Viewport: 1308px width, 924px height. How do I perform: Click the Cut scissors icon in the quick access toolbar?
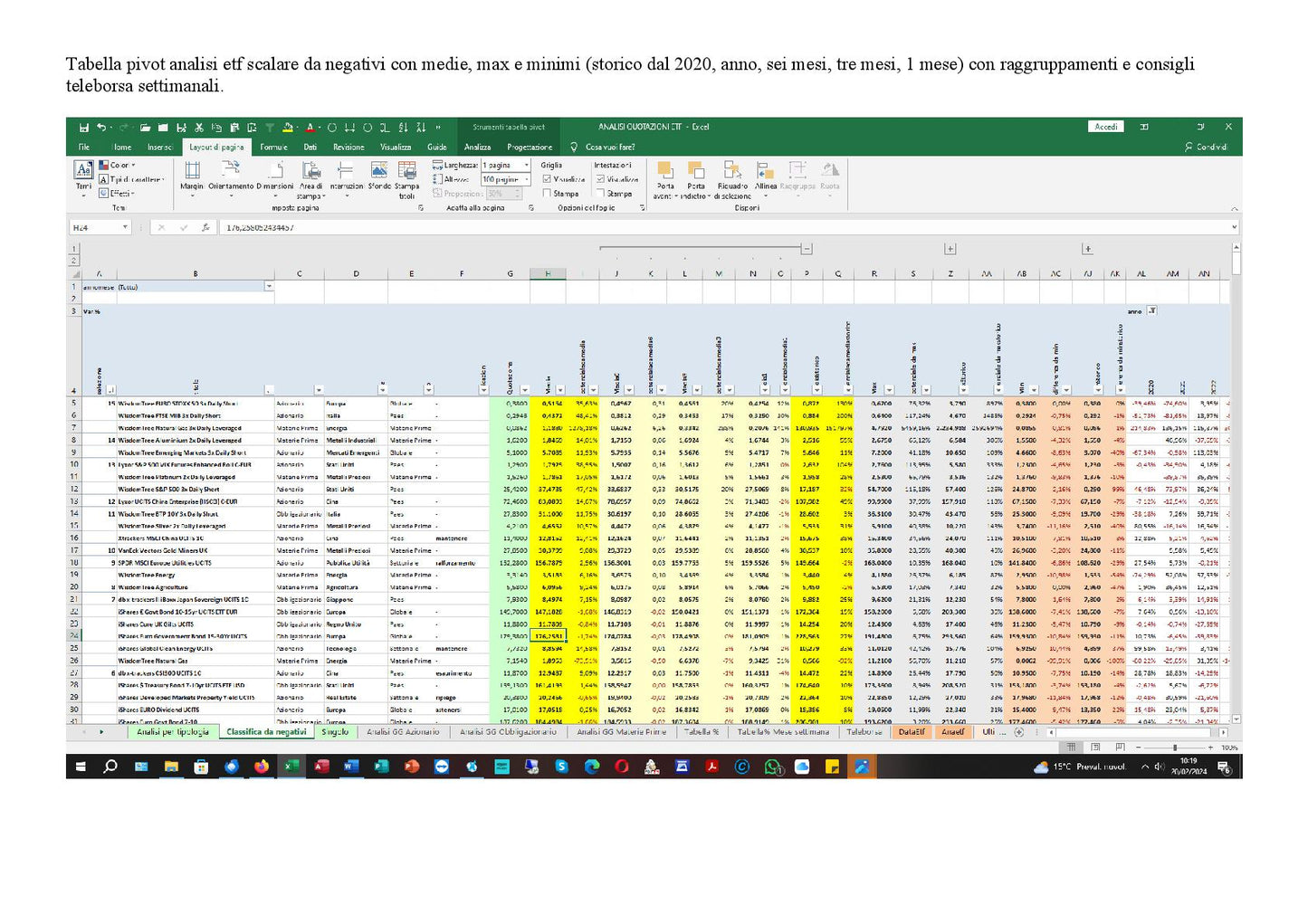[197, 128]
